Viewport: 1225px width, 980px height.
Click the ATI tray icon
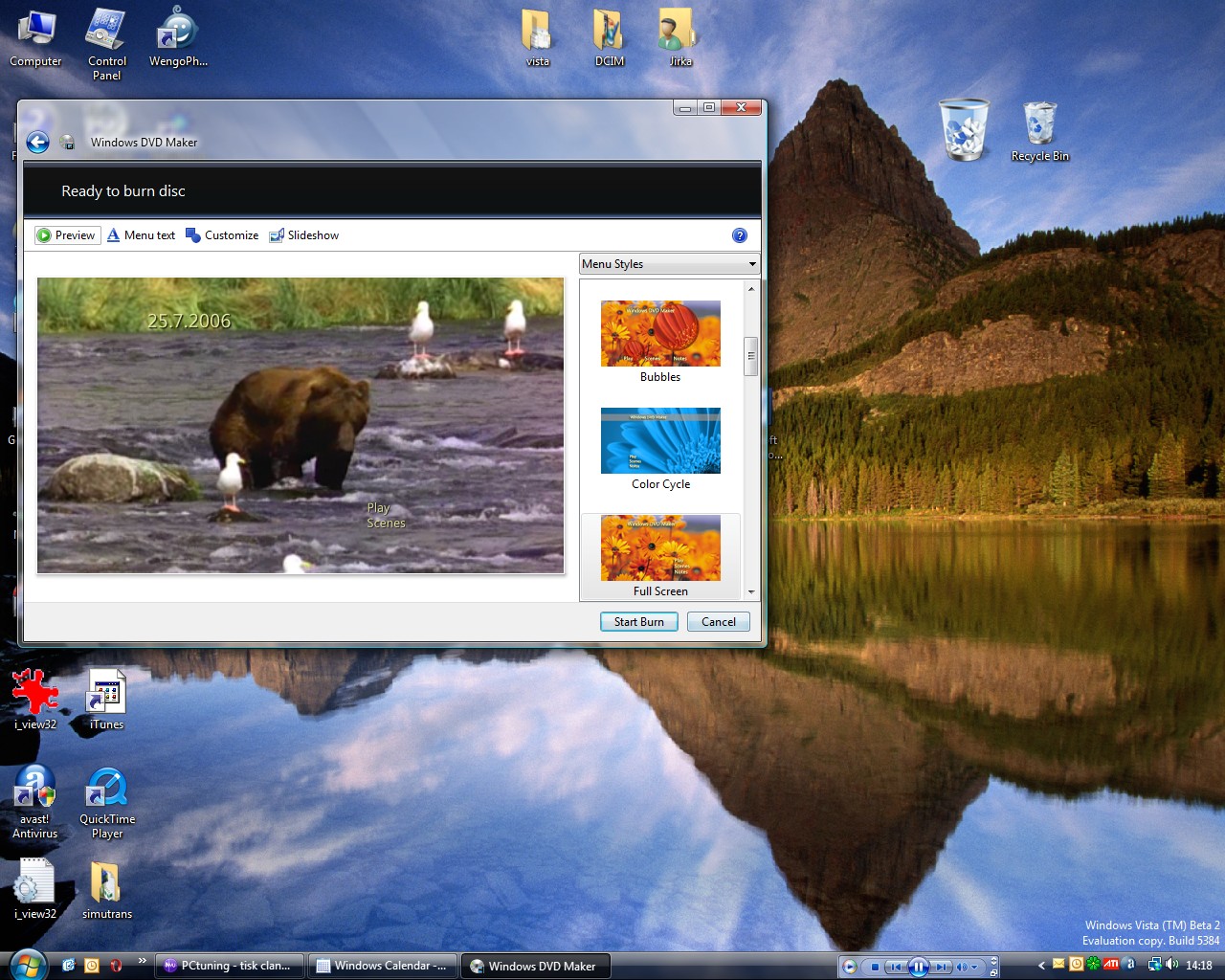1110,965
